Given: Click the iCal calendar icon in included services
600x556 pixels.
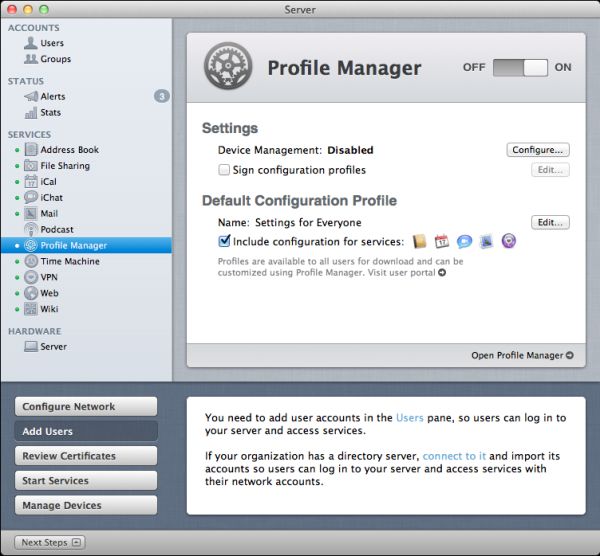Looking at the screenshot, I should [442, 241].
